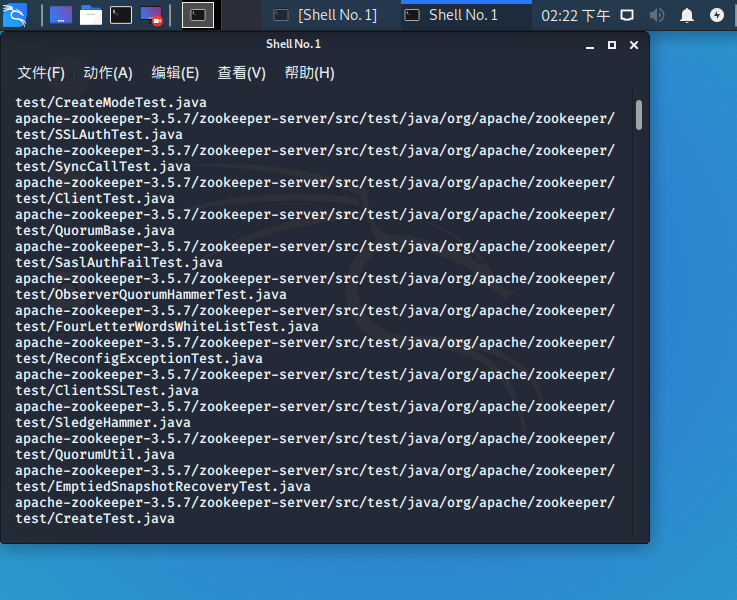This screenshot has width=737, height=600.
Task: Click test/ReconfigExceptionTest.java line
Action: pos(139,358)
